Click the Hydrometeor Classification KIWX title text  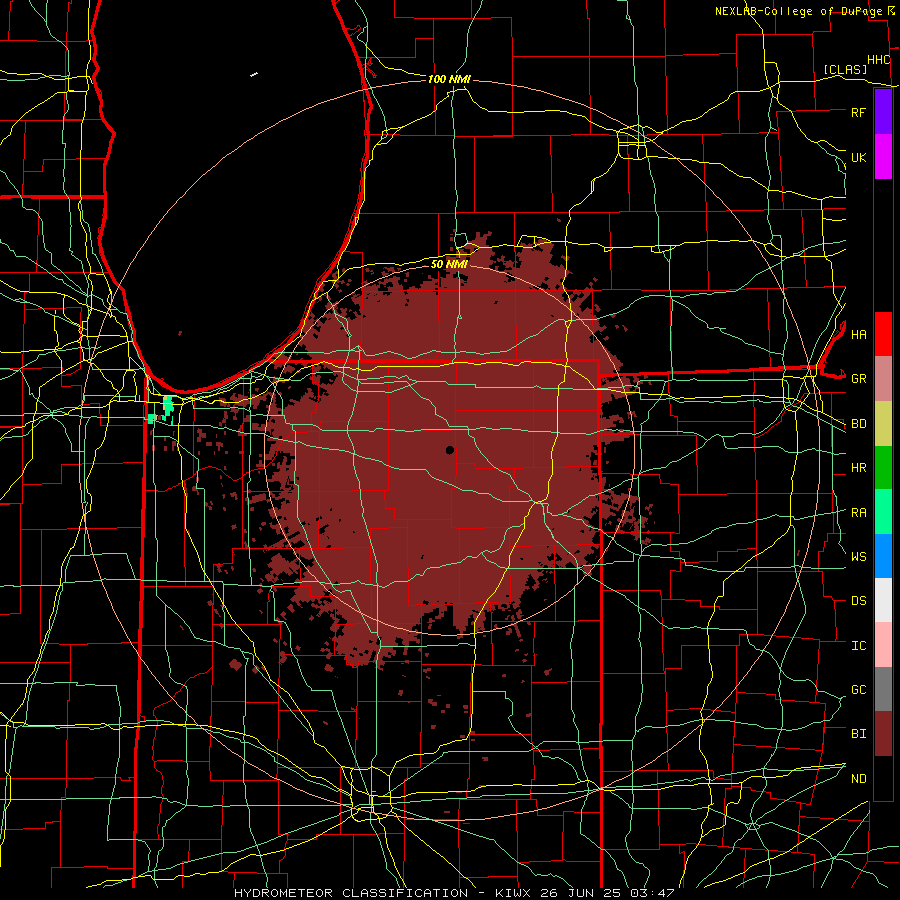pos(453,893)
